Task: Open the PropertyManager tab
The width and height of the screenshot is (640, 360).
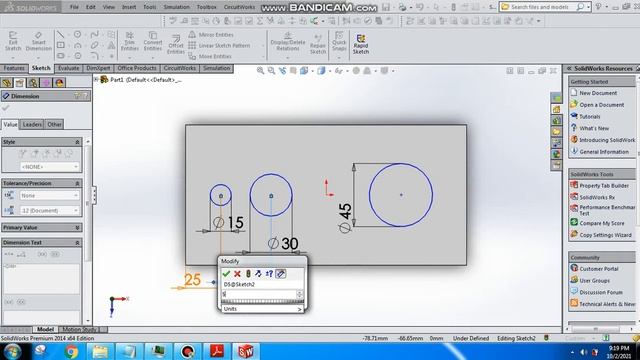Action: pyautogui.click(x=20, y=83)
